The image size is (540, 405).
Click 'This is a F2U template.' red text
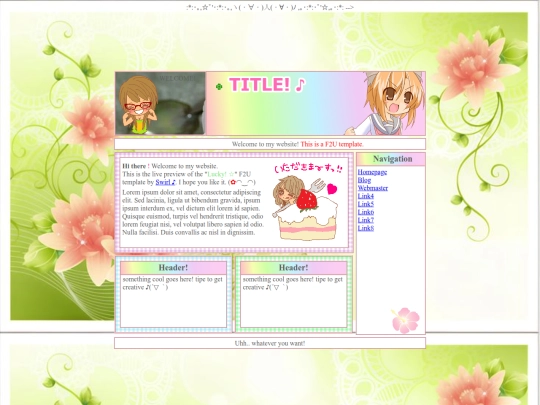(332, 144)
